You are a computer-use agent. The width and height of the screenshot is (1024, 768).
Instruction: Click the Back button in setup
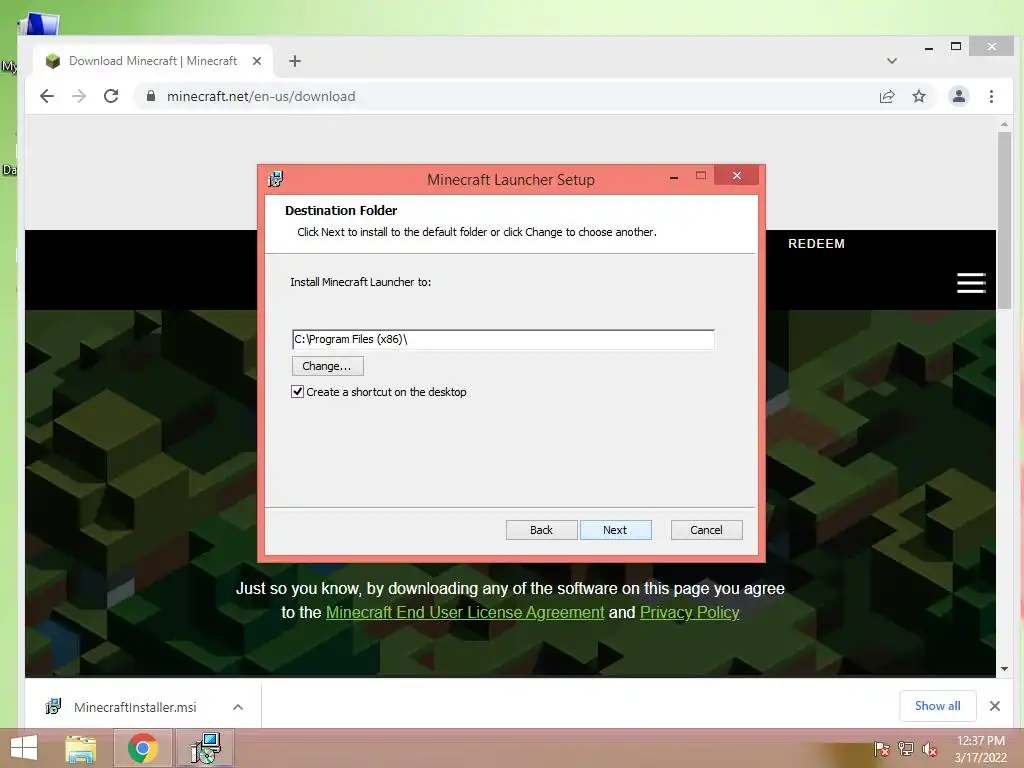click(x=541, y=530)
